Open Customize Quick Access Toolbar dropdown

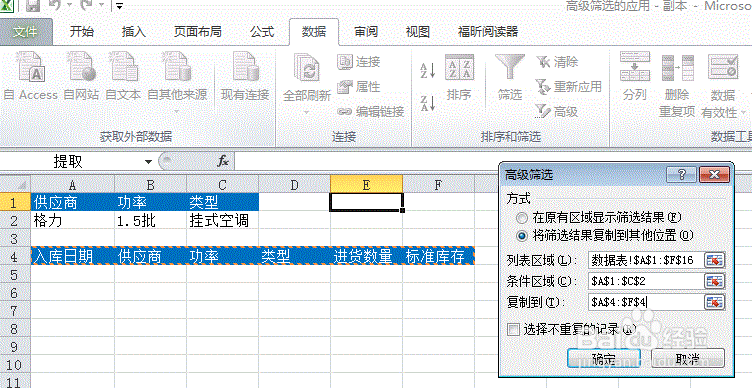click(119, 6)
